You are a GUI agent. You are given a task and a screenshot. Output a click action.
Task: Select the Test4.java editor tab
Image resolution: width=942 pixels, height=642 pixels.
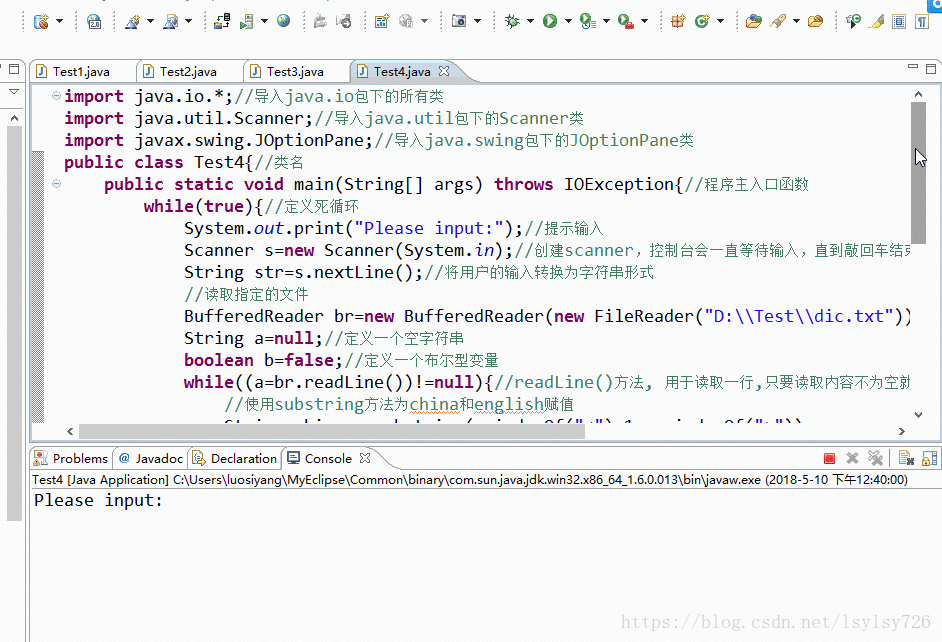point(401,71)
